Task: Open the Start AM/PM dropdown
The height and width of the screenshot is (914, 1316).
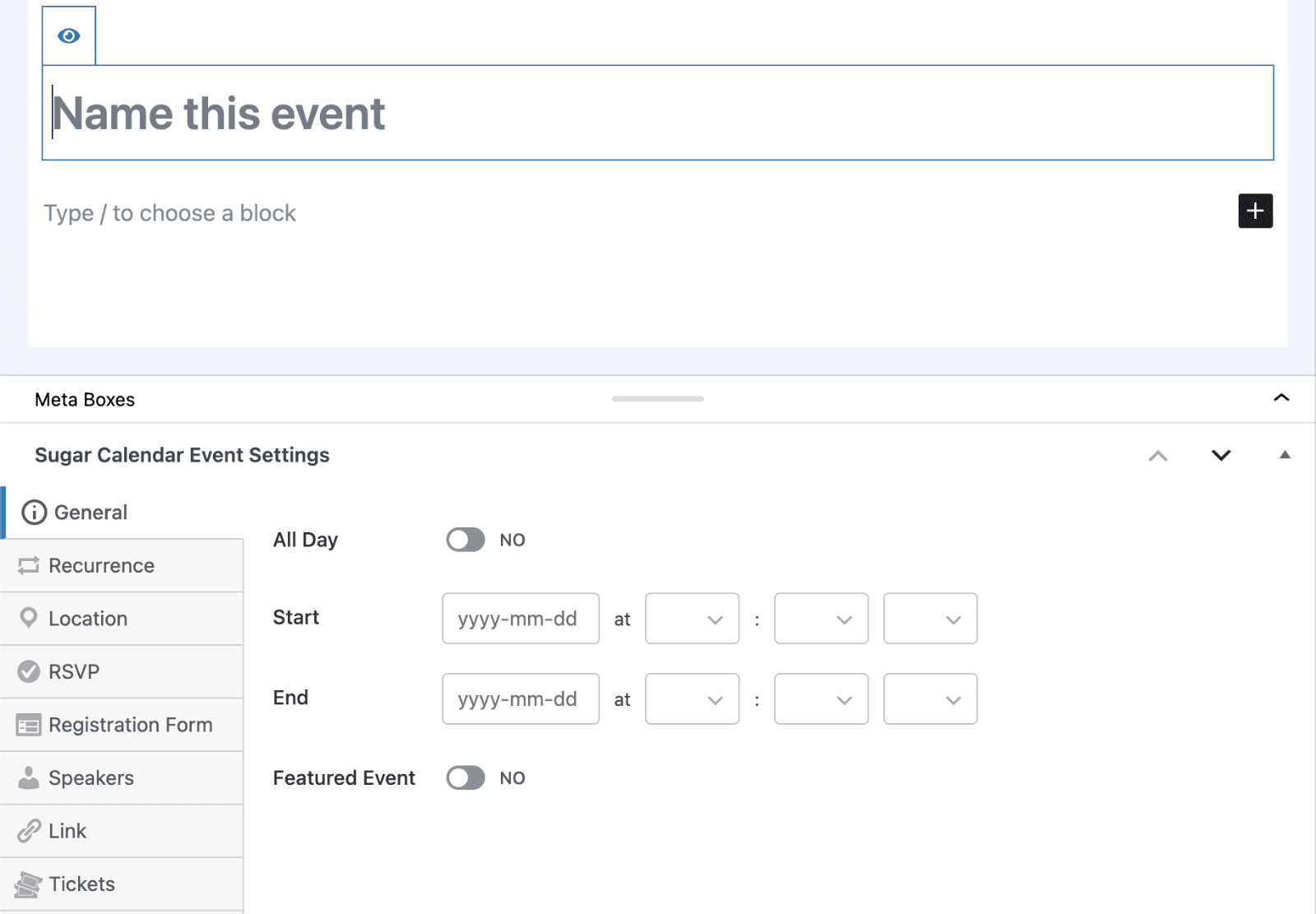Action: tap(930, 619)
